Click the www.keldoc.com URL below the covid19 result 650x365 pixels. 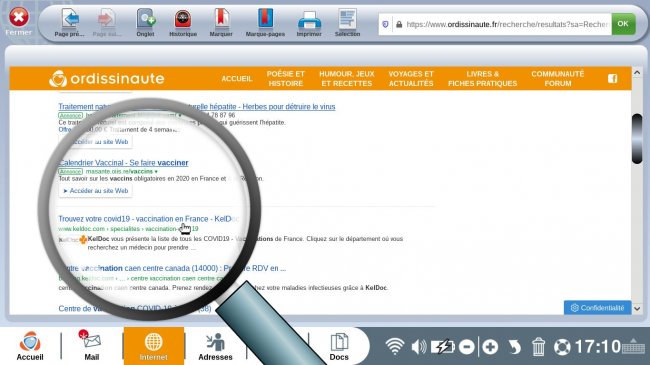129,229
